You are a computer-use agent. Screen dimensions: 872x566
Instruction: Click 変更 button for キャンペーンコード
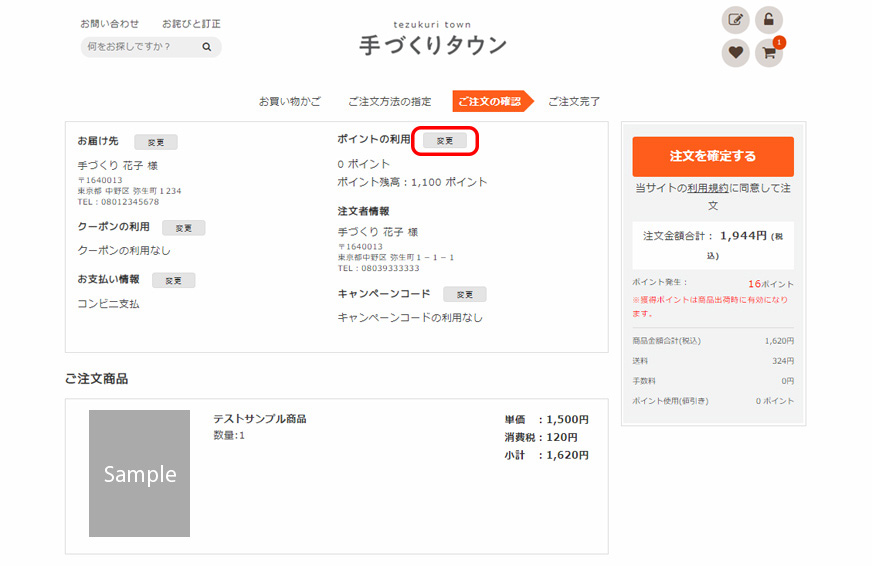click(464, 294)
